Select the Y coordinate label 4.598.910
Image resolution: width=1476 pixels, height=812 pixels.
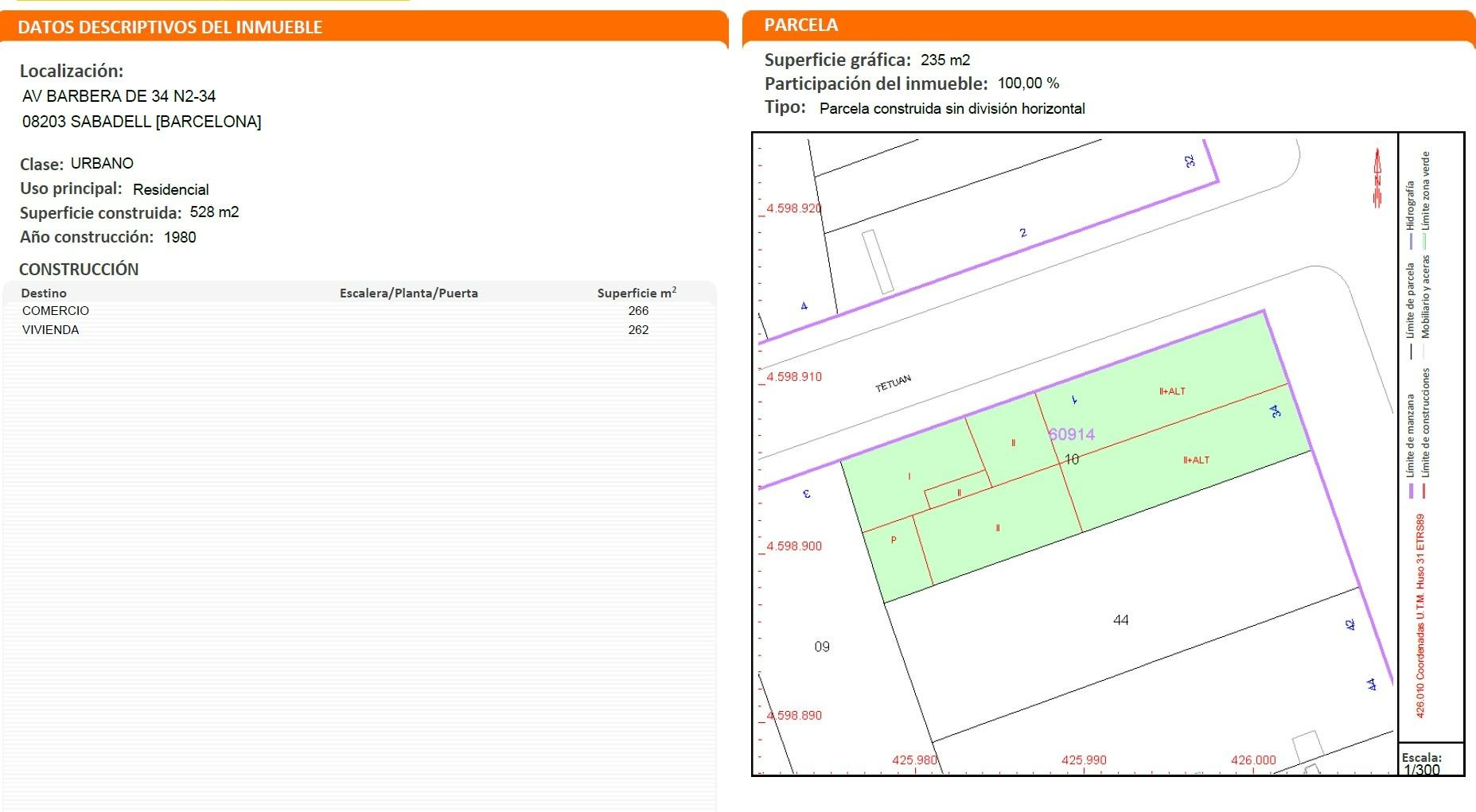click(x=794, y=377)
